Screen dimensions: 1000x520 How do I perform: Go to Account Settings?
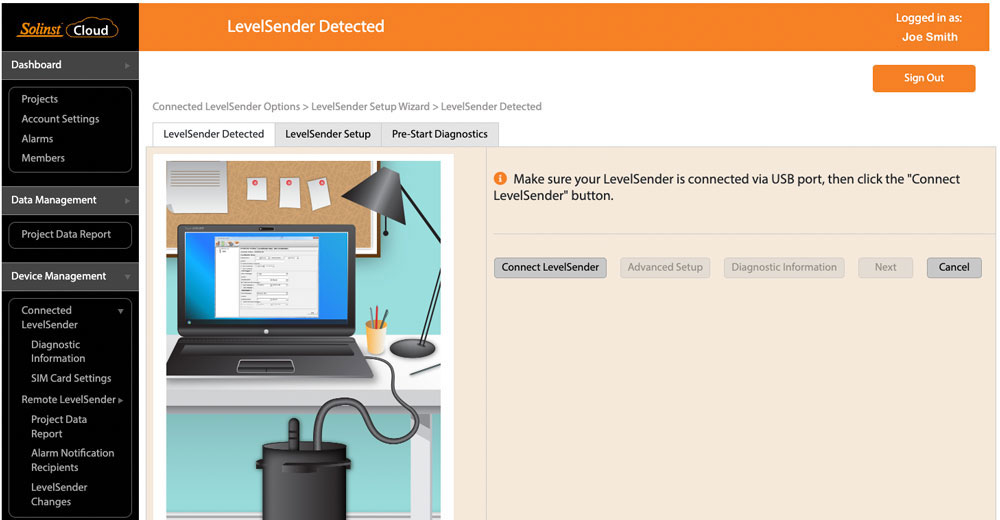tap(60, 119)
